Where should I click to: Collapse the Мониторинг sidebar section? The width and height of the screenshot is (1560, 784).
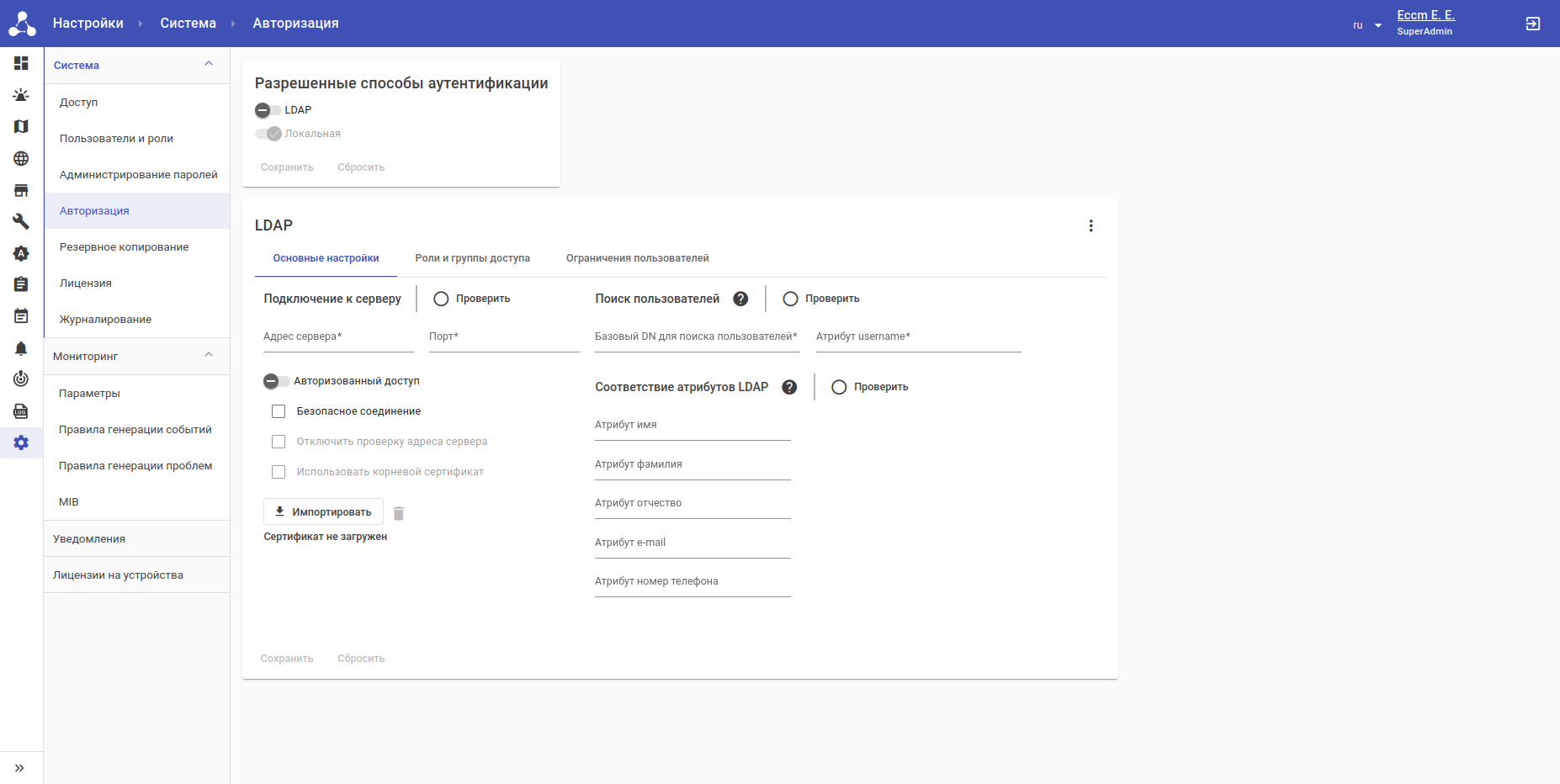[x=209, y=355]
